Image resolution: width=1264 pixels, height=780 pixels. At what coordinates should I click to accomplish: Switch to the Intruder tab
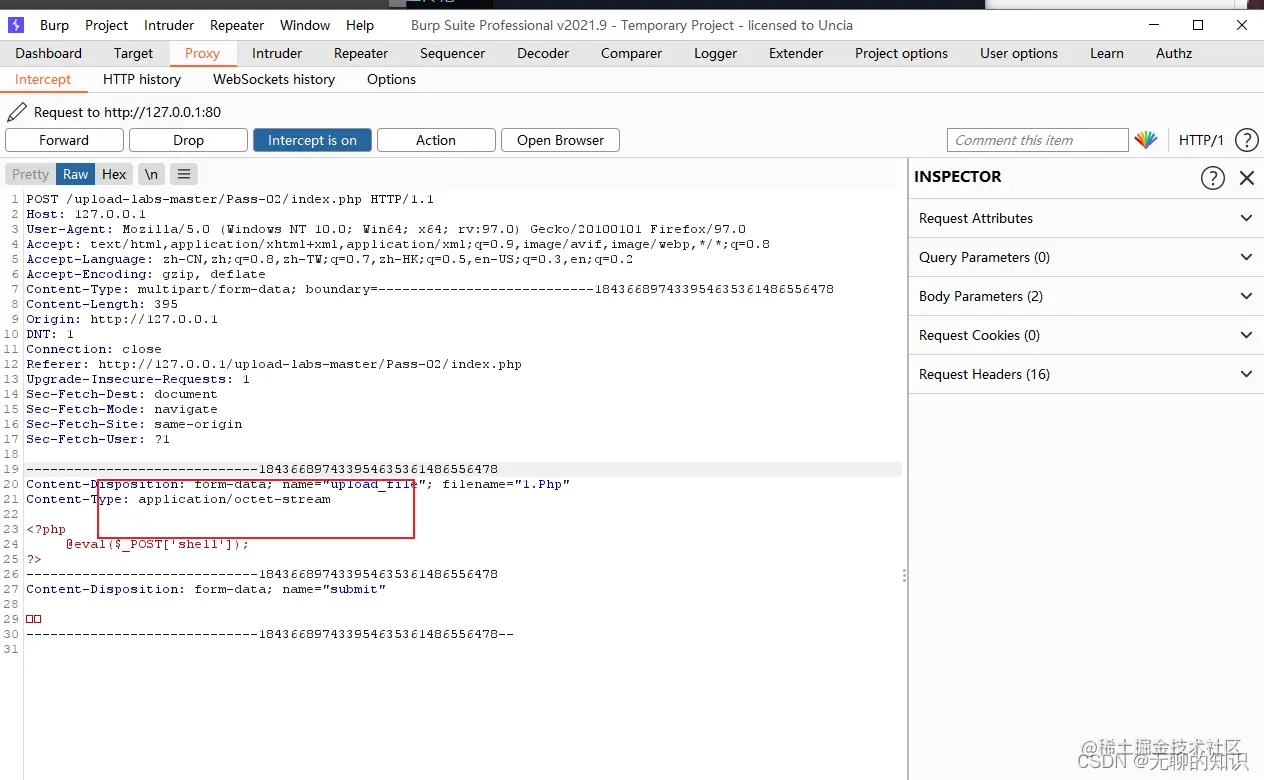tap(277, 53)
